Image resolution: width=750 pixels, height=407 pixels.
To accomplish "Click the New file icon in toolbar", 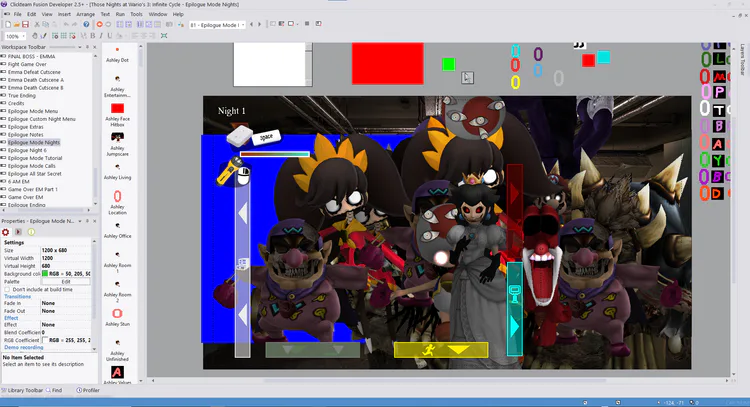I will point(8,24).
